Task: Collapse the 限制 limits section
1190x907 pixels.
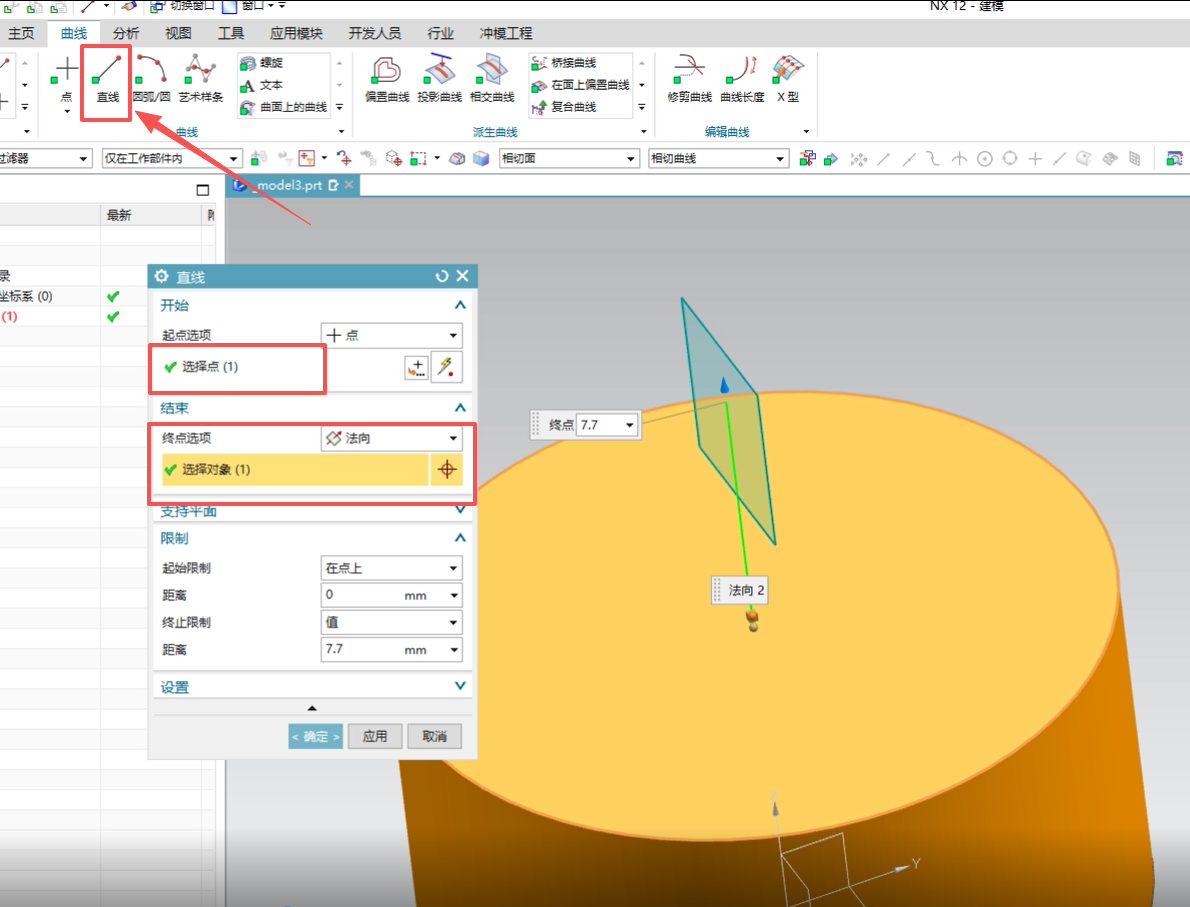Action: [459, 537]
